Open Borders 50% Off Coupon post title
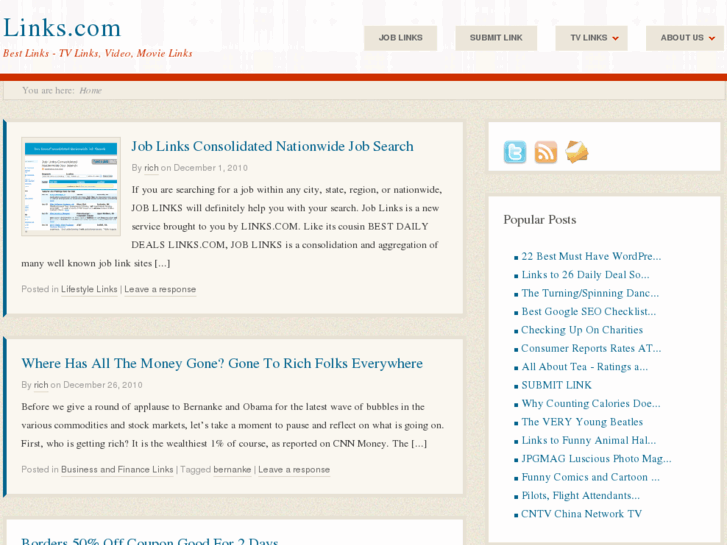Screen dimensions: 727x545 (150, 540)
